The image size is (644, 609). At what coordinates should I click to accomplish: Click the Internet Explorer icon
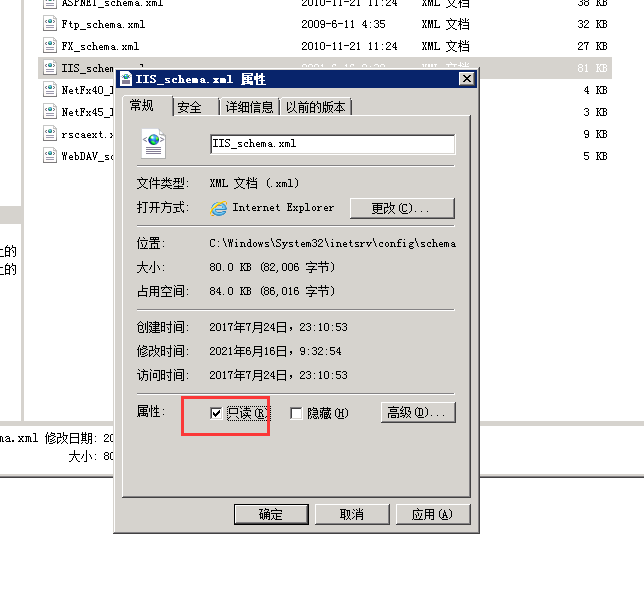tap(218, 208)
